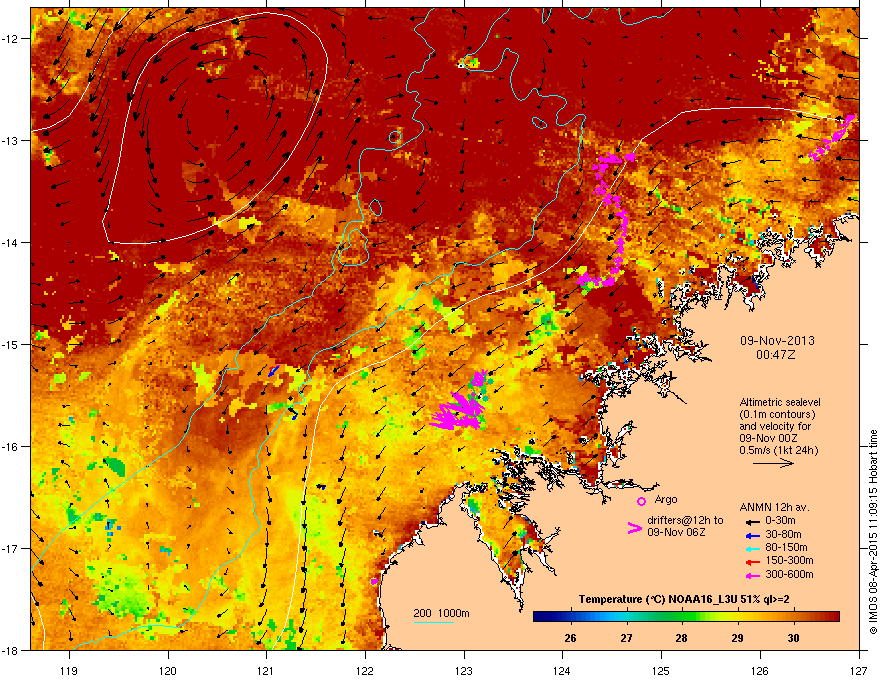This screenshot has width=880, height=680.
Task: Click the dark red end of temperature colorbar
Action: click(x=835, y=617)
